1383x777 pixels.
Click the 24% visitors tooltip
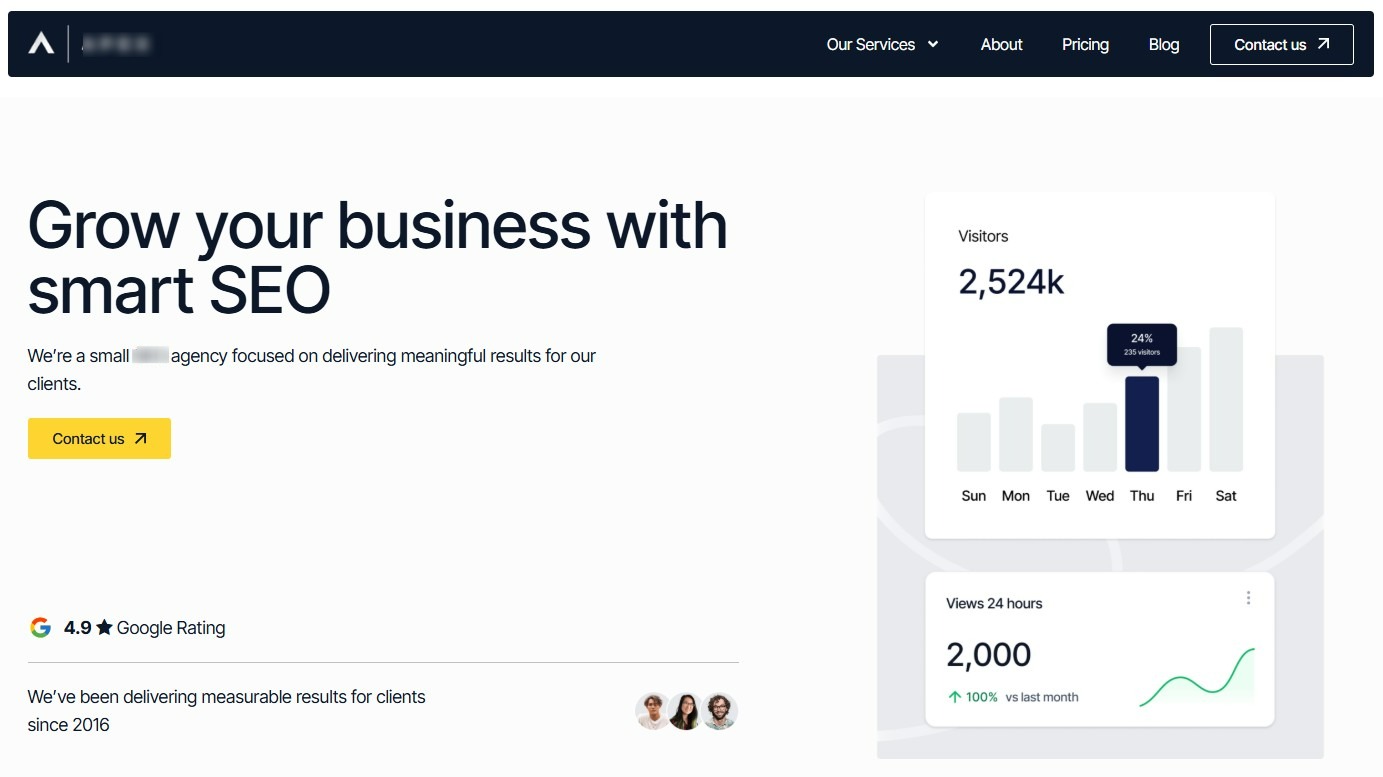(1142, 344)
